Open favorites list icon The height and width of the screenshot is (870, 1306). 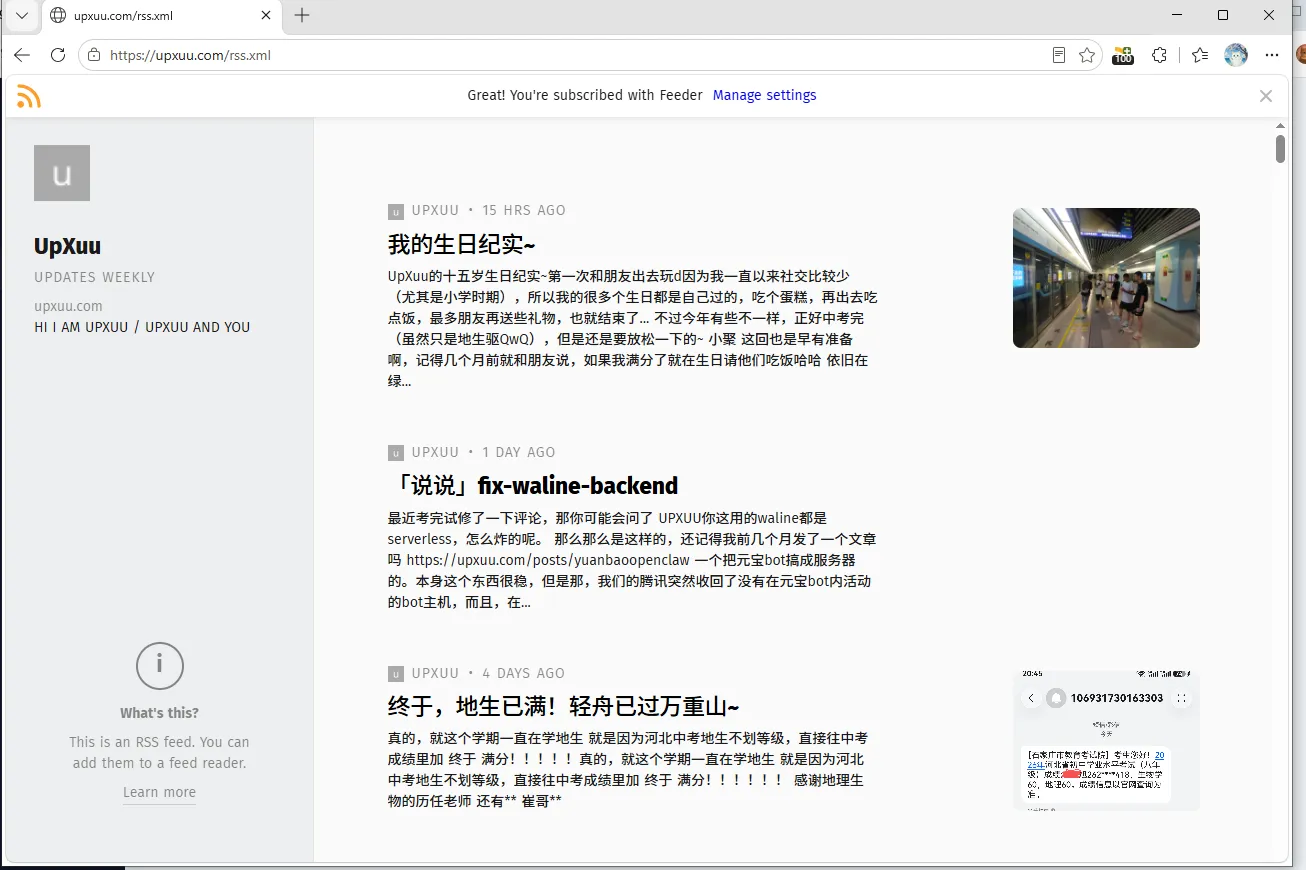tap(1200, 55)
